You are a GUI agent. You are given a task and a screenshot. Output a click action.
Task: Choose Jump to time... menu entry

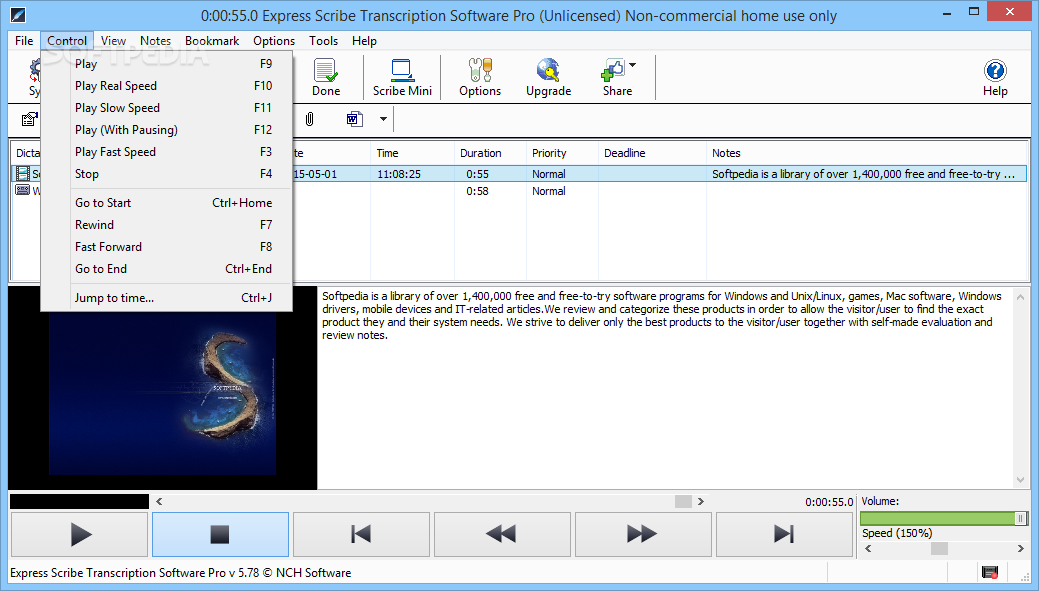(166, 297)
